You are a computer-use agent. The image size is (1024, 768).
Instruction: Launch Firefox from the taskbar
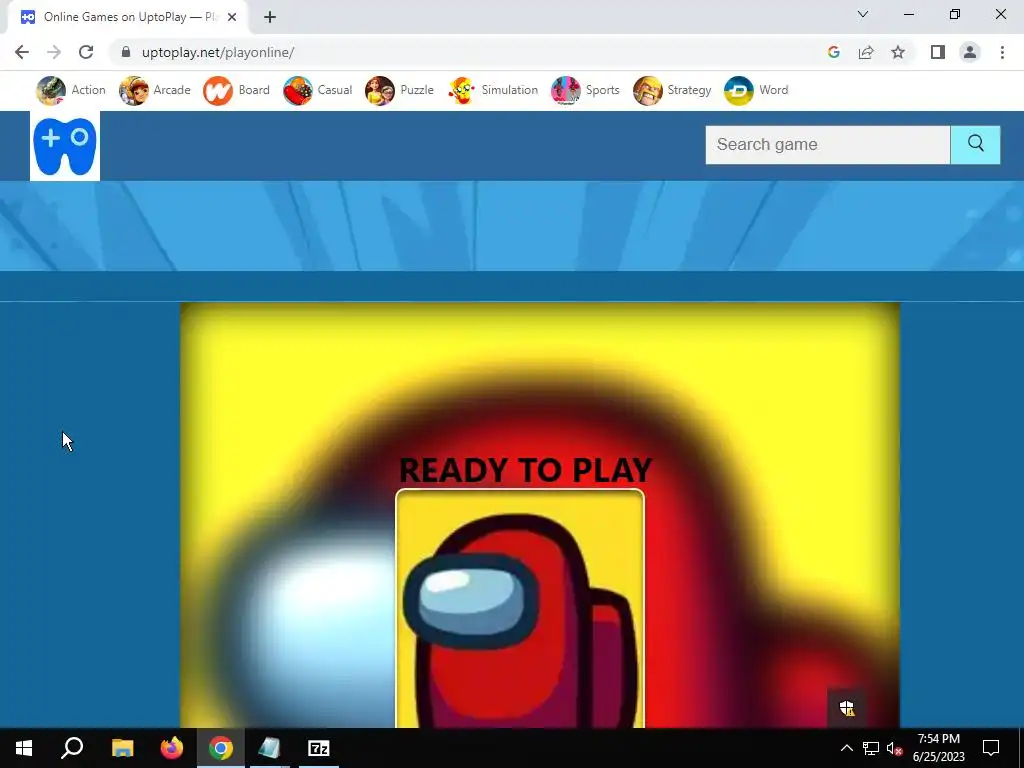coord(172,748)
